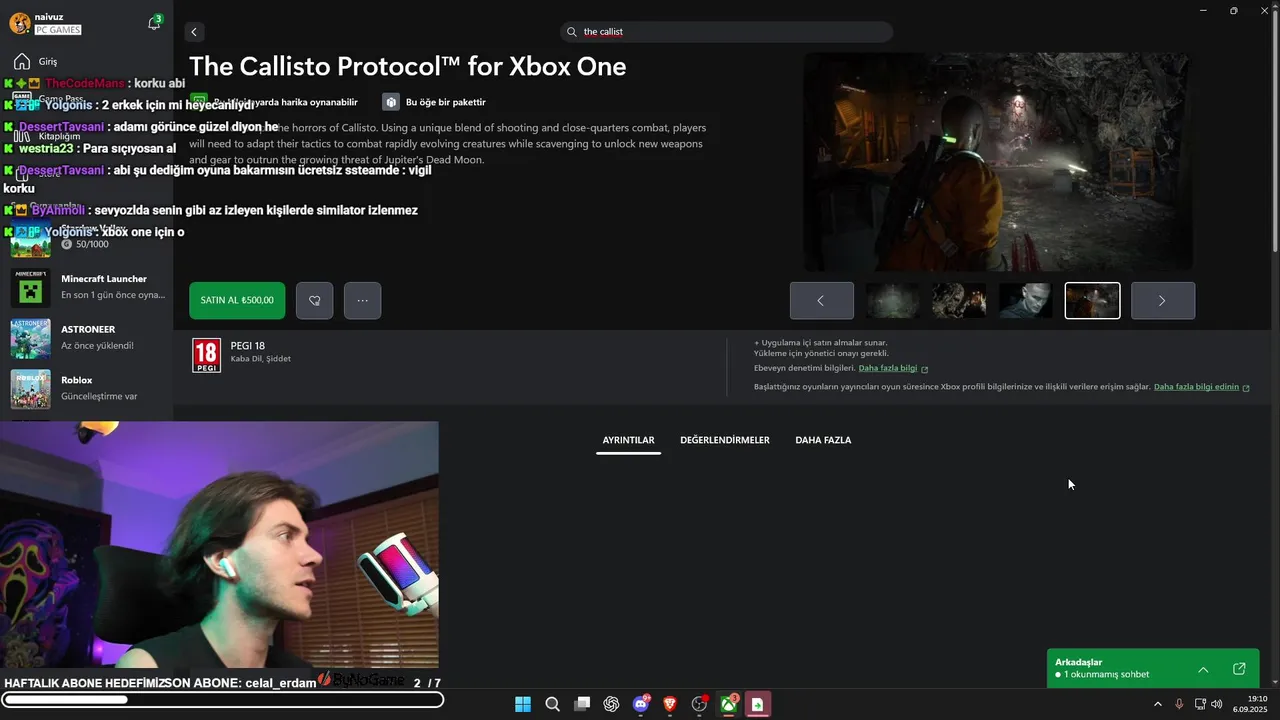Click the bundle 'Bu öğe bir pakettir' icon
This screenshot has height=720, width=1280.
coord(391,102)
